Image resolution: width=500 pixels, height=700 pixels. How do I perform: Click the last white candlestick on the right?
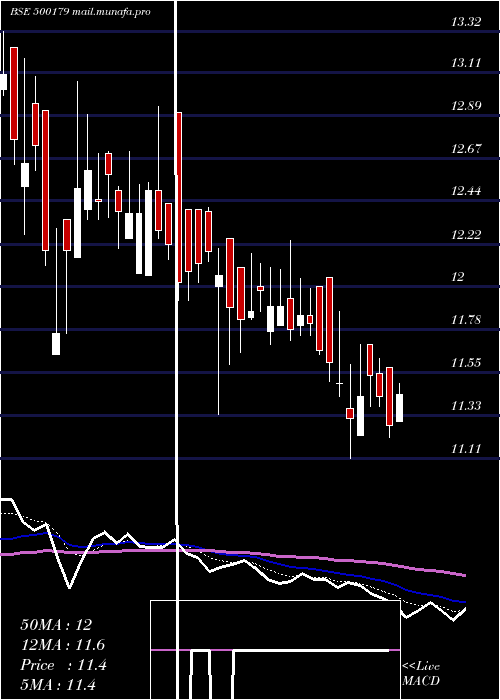click(399, 408)
